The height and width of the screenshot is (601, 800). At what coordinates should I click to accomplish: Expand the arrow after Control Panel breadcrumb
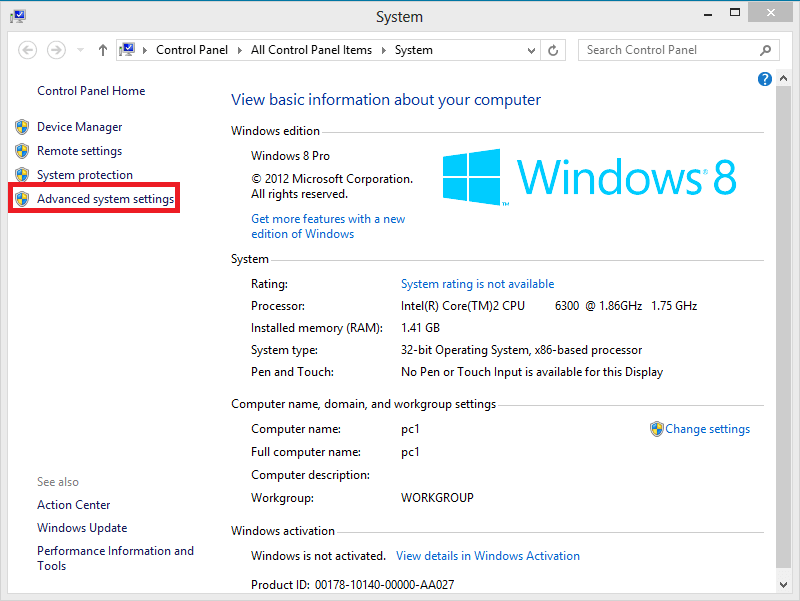[239, 50]
